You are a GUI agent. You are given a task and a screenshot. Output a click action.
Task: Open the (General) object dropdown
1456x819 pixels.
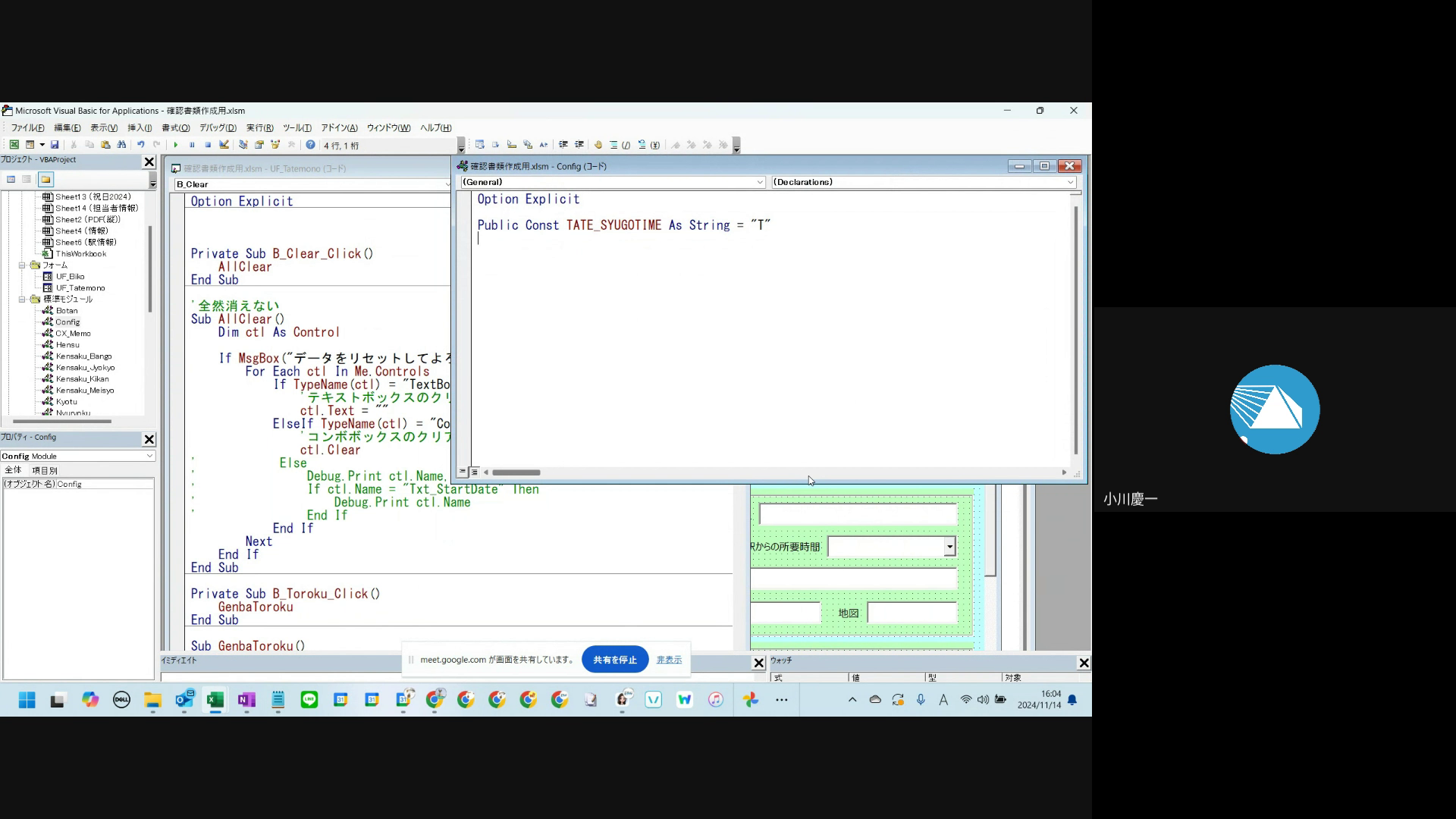pyautogui.click(x=760, y=182)
